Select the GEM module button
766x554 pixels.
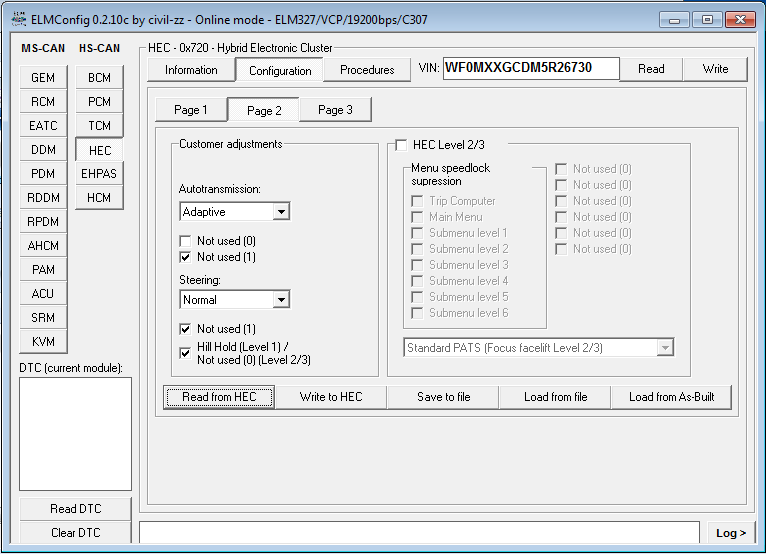tap(43, 78)
